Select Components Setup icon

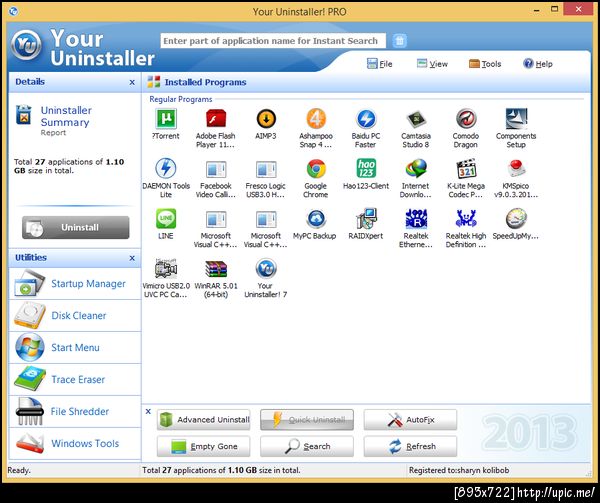[x=516, y=119]
